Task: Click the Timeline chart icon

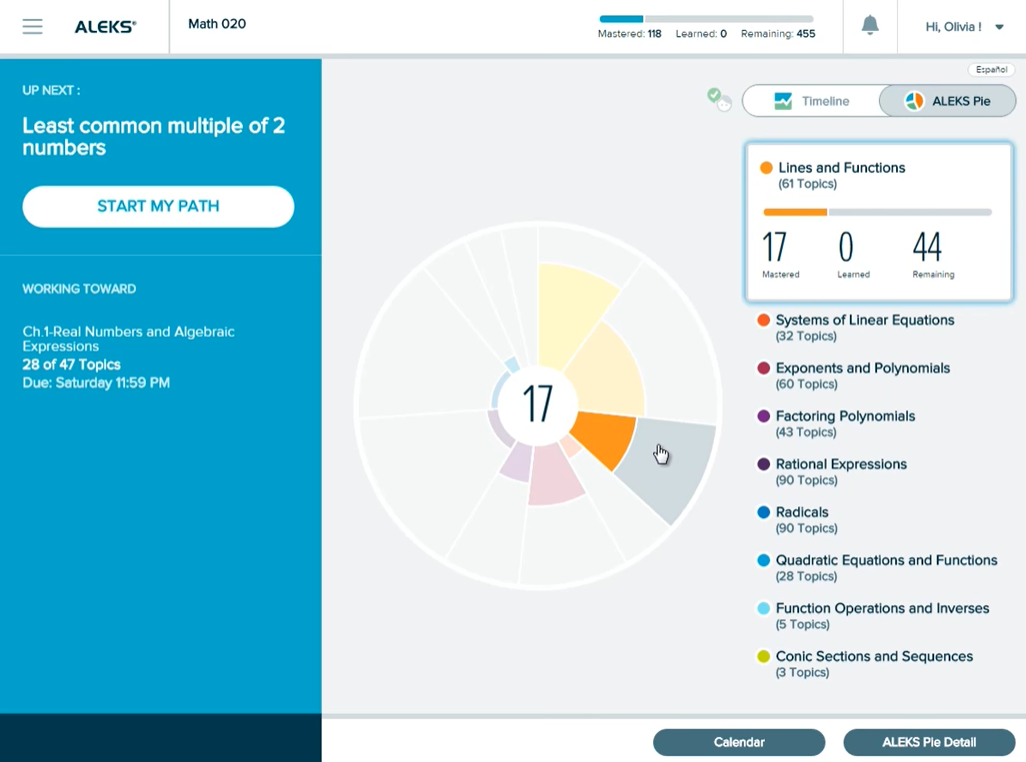Action: (x=783, y=101)
